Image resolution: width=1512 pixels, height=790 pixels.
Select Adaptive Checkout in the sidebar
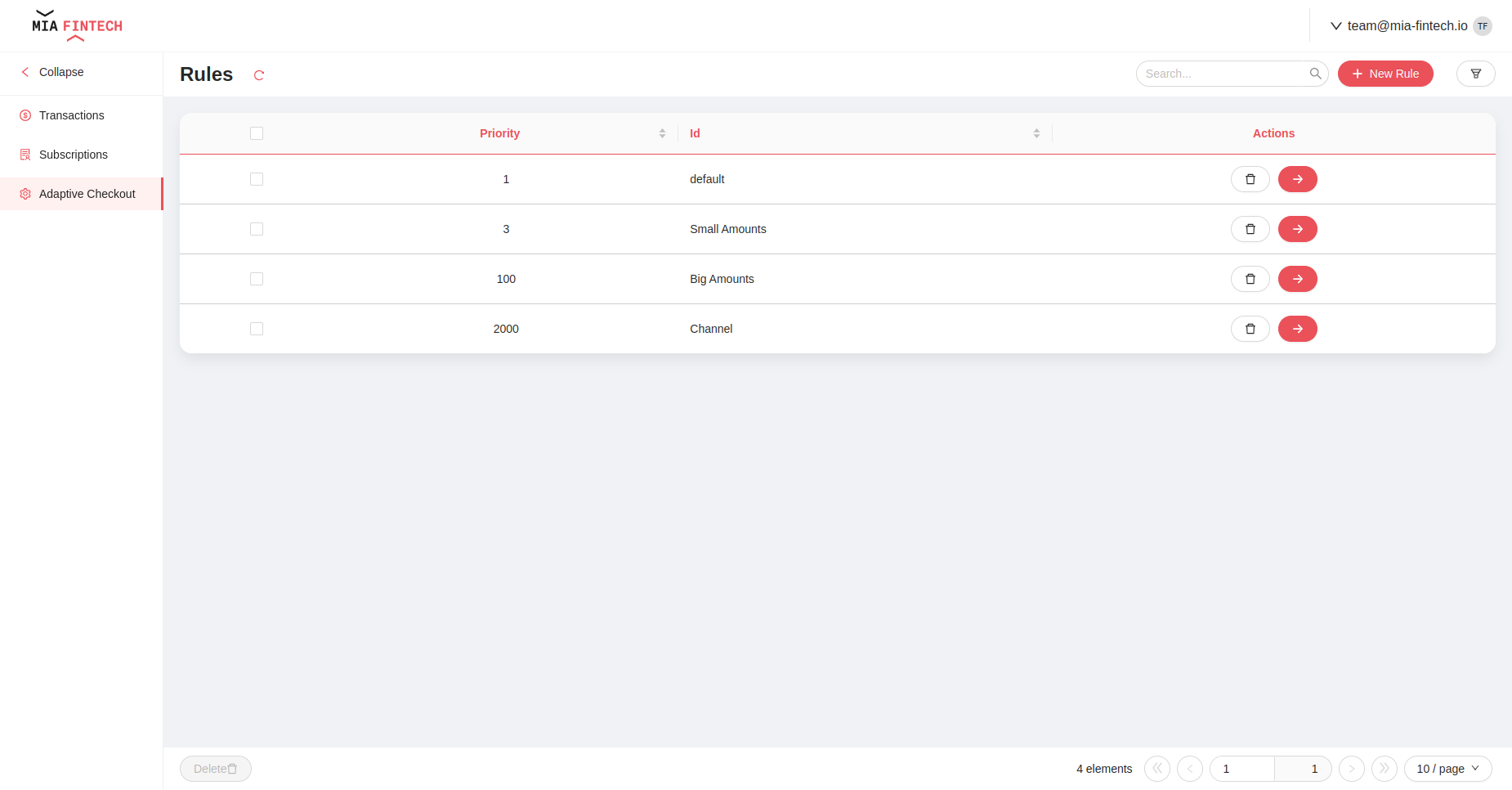click(x=87, y=194)
